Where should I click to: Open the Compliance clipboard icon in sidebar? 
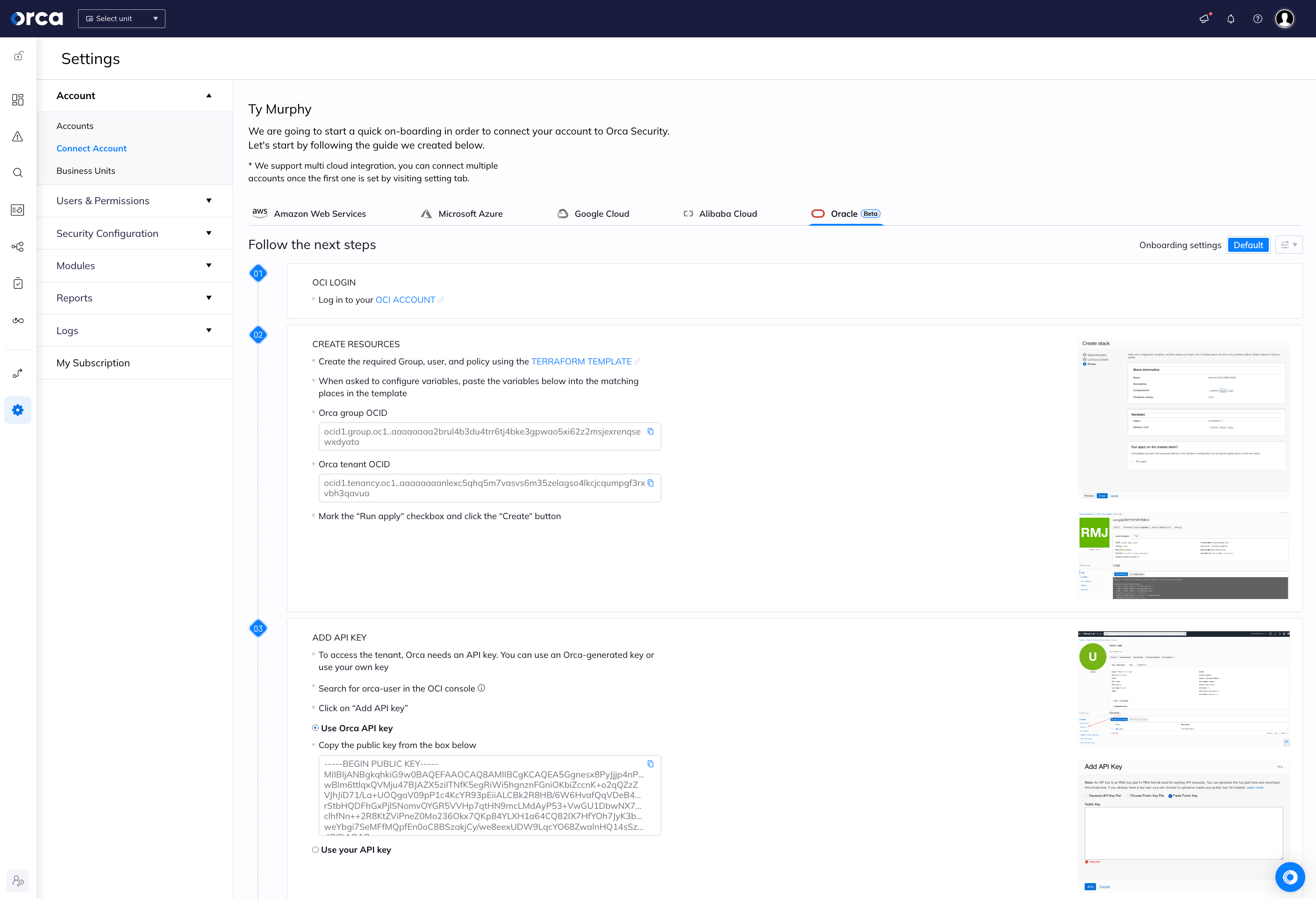pyautogui.click(x=18, y=283)
